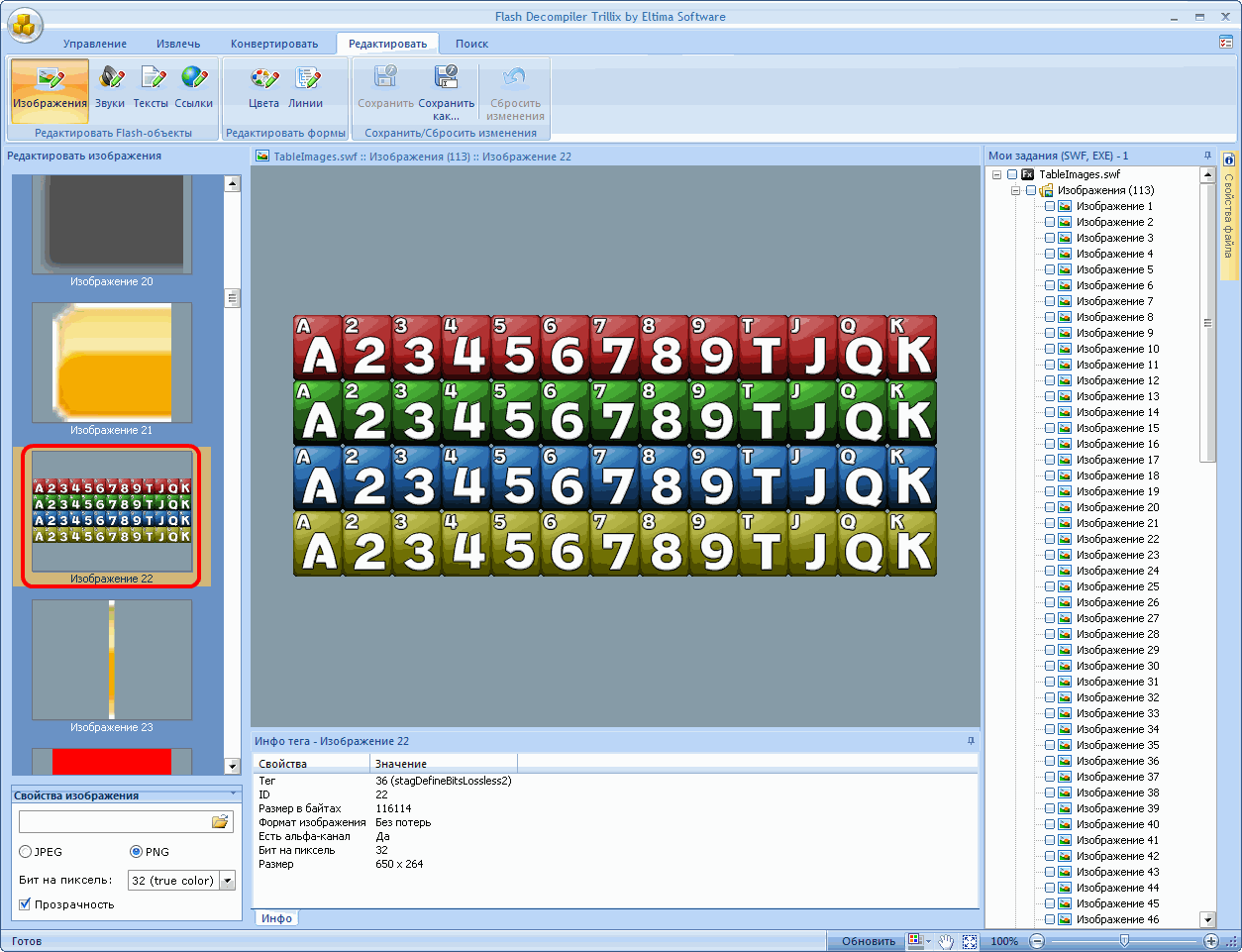
Task: Collapse the TableImages.swf tree node
Action: 996,174
